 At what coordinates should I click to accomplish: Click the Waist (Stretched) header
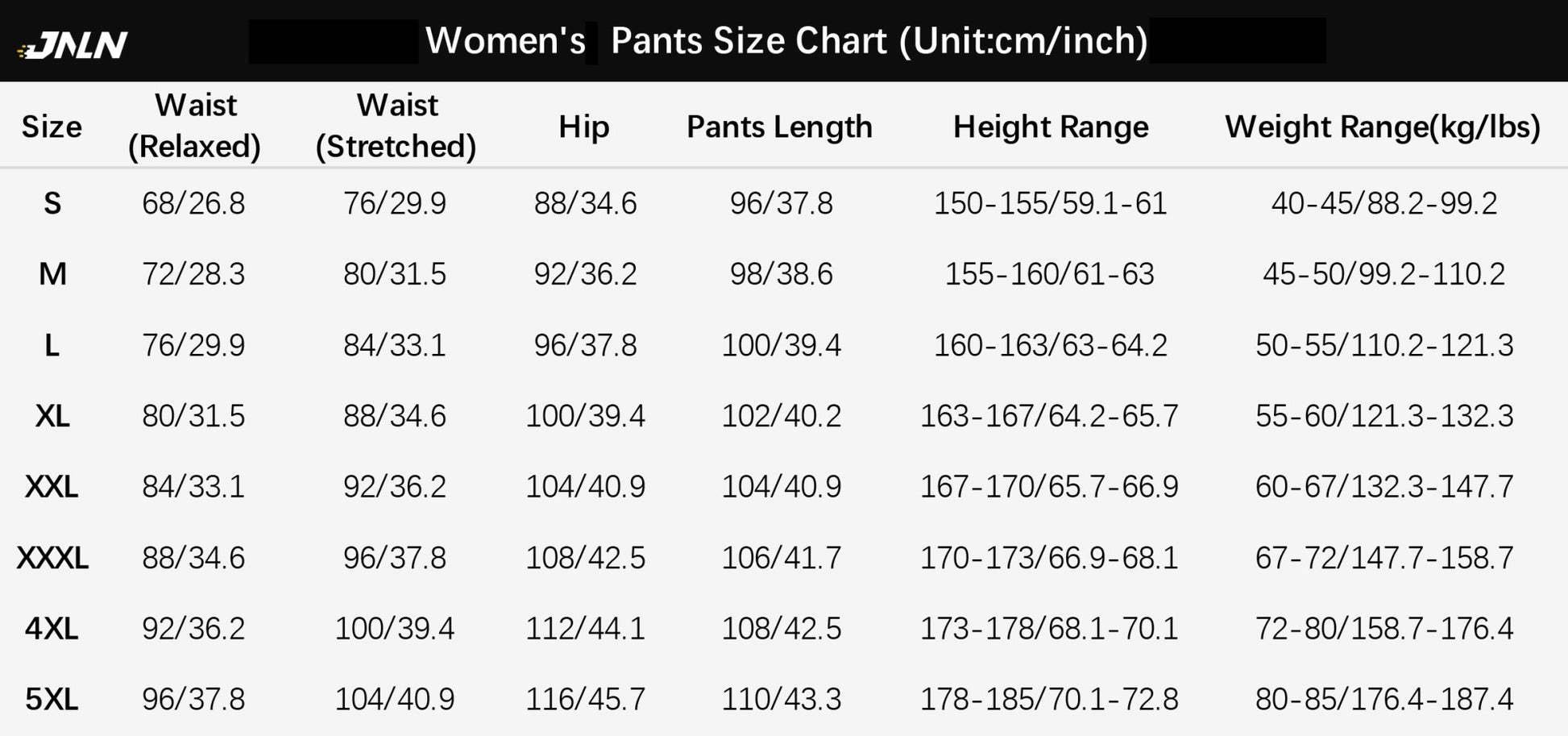(x=396, y=126)
